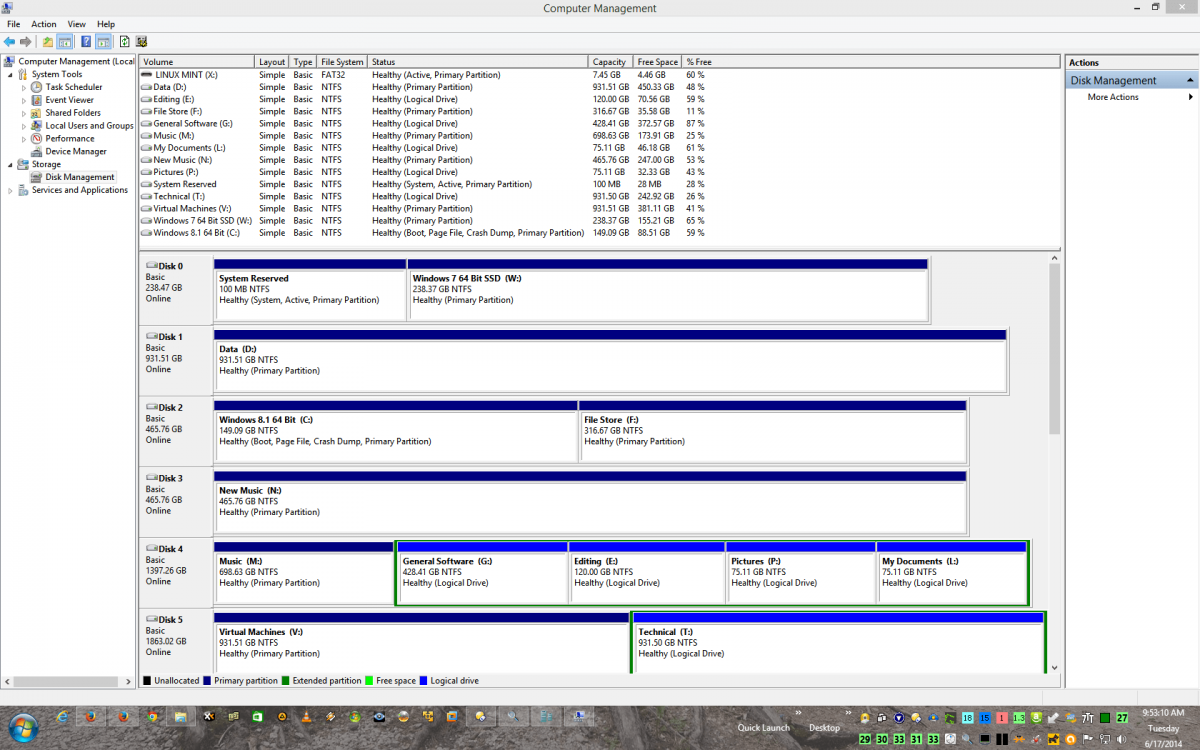Click the Up One Level folder icon

pos(48,42)
